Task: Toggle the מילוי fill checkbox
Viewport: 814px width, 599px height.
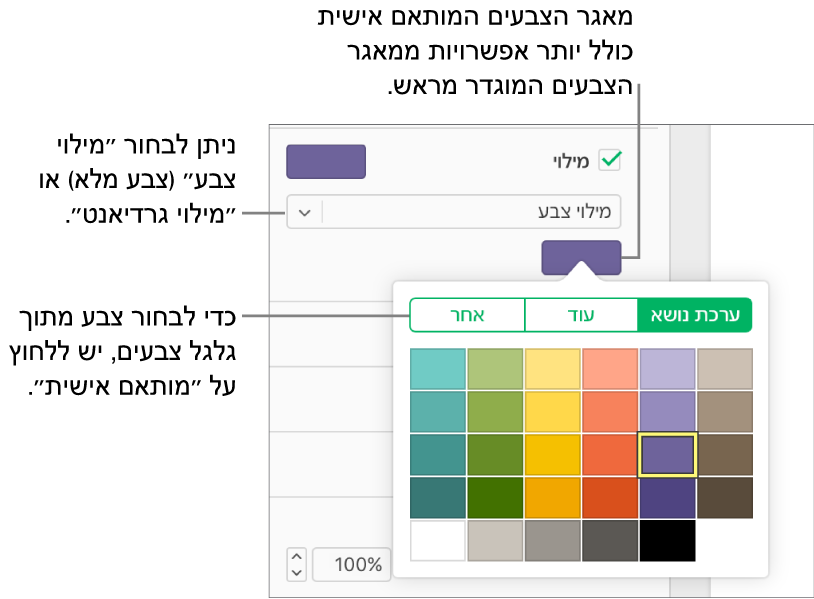Action: tap(609, 160)
